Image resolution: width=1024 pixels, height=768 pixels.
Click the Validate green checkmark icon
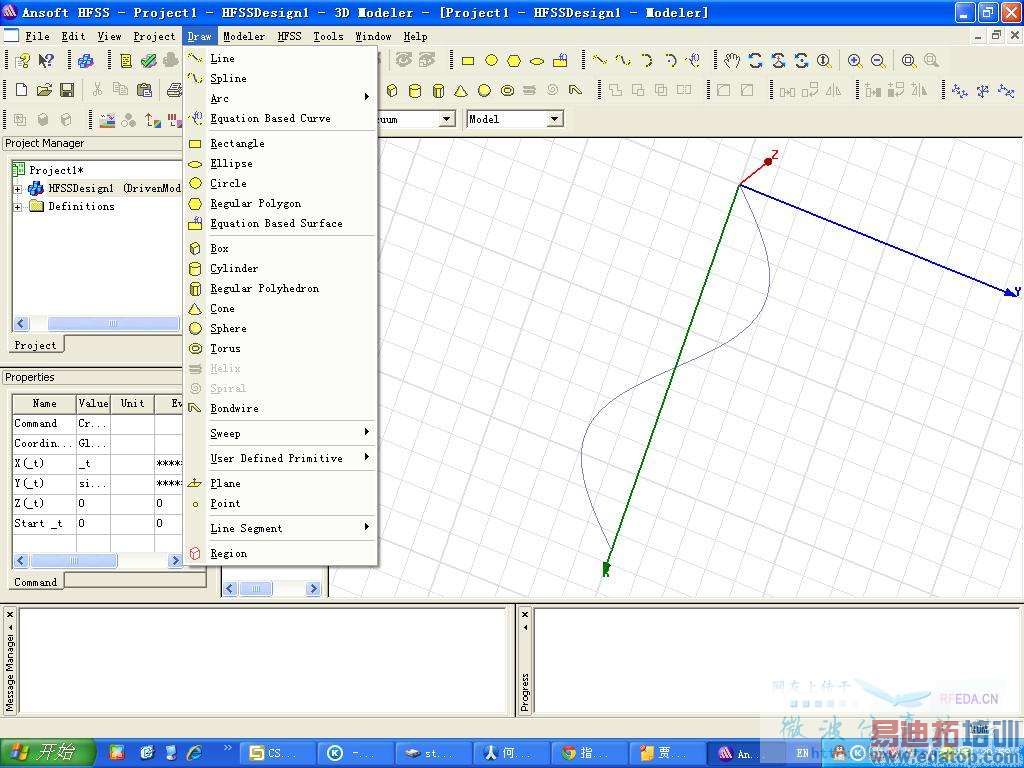point(148,61)
